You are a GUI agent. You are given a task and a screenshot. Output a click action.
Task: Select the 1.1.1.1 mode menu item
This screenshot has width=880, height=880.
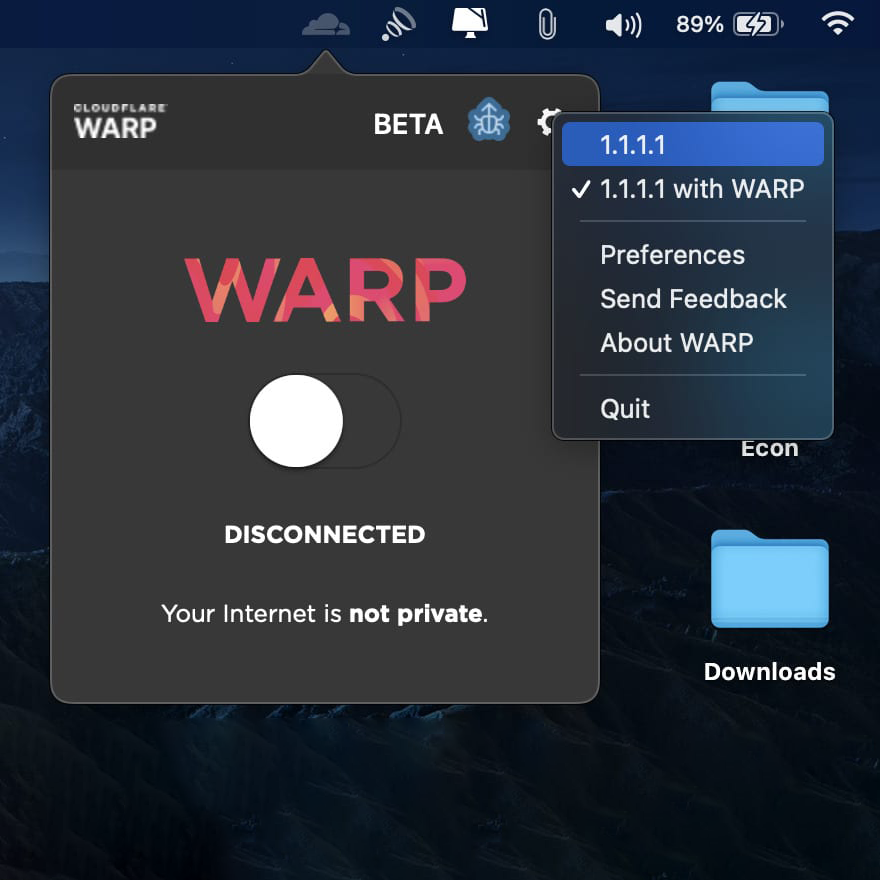coord(693,145)
